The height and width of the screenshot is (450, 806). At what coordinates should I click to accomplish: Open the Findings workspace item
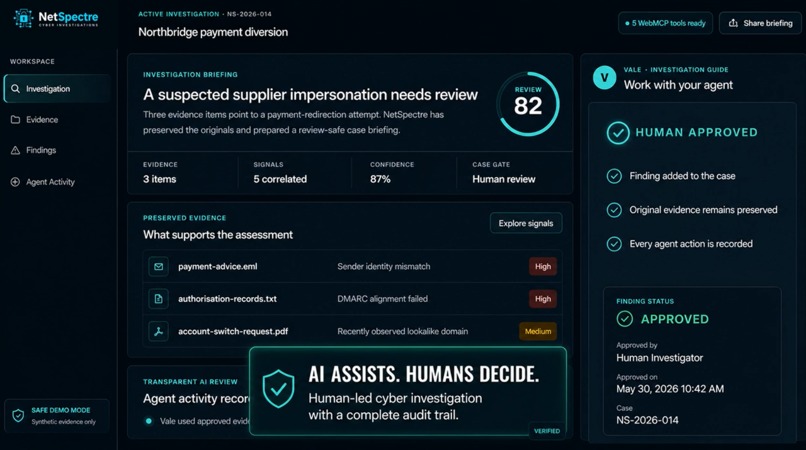(57, 150)
